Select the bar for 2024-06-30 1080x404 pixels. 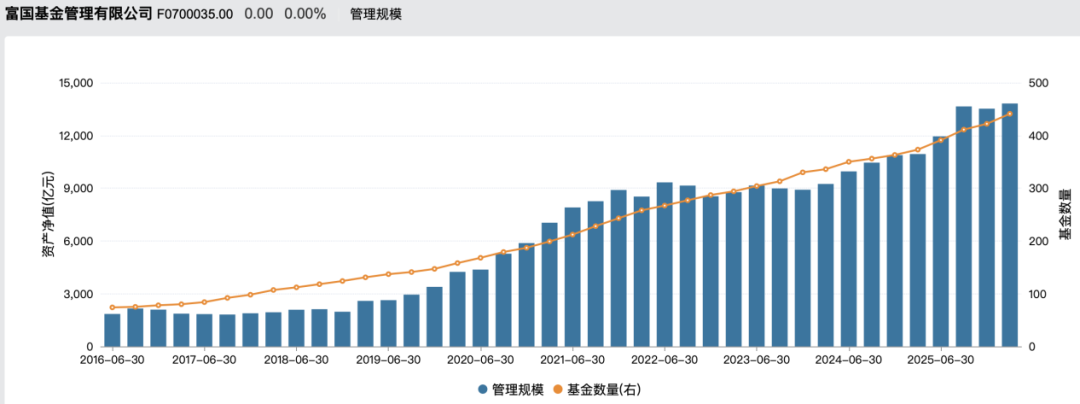click(849, 259)
